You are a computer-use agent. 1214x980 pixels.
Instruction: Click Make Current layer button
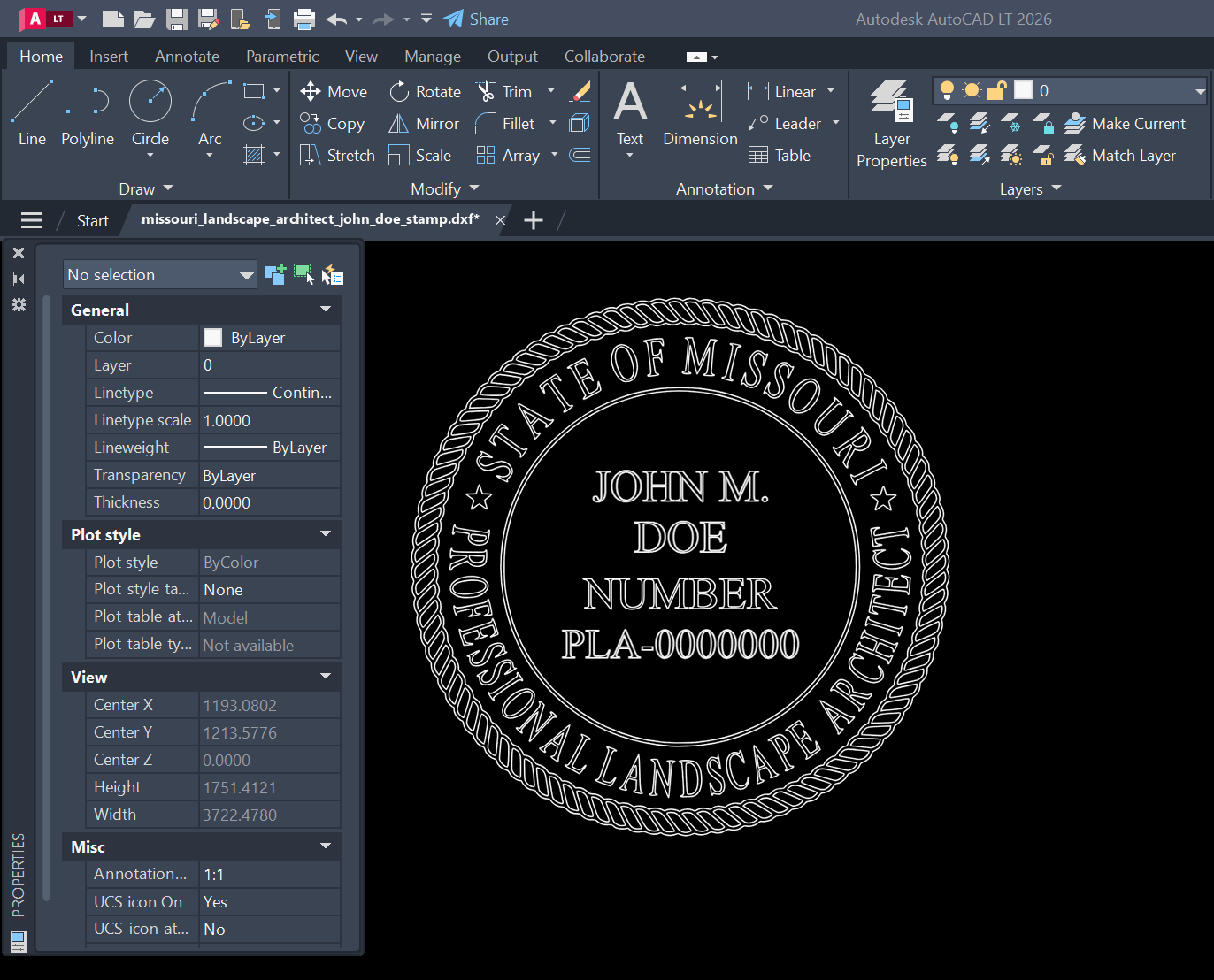(1125, 124)
